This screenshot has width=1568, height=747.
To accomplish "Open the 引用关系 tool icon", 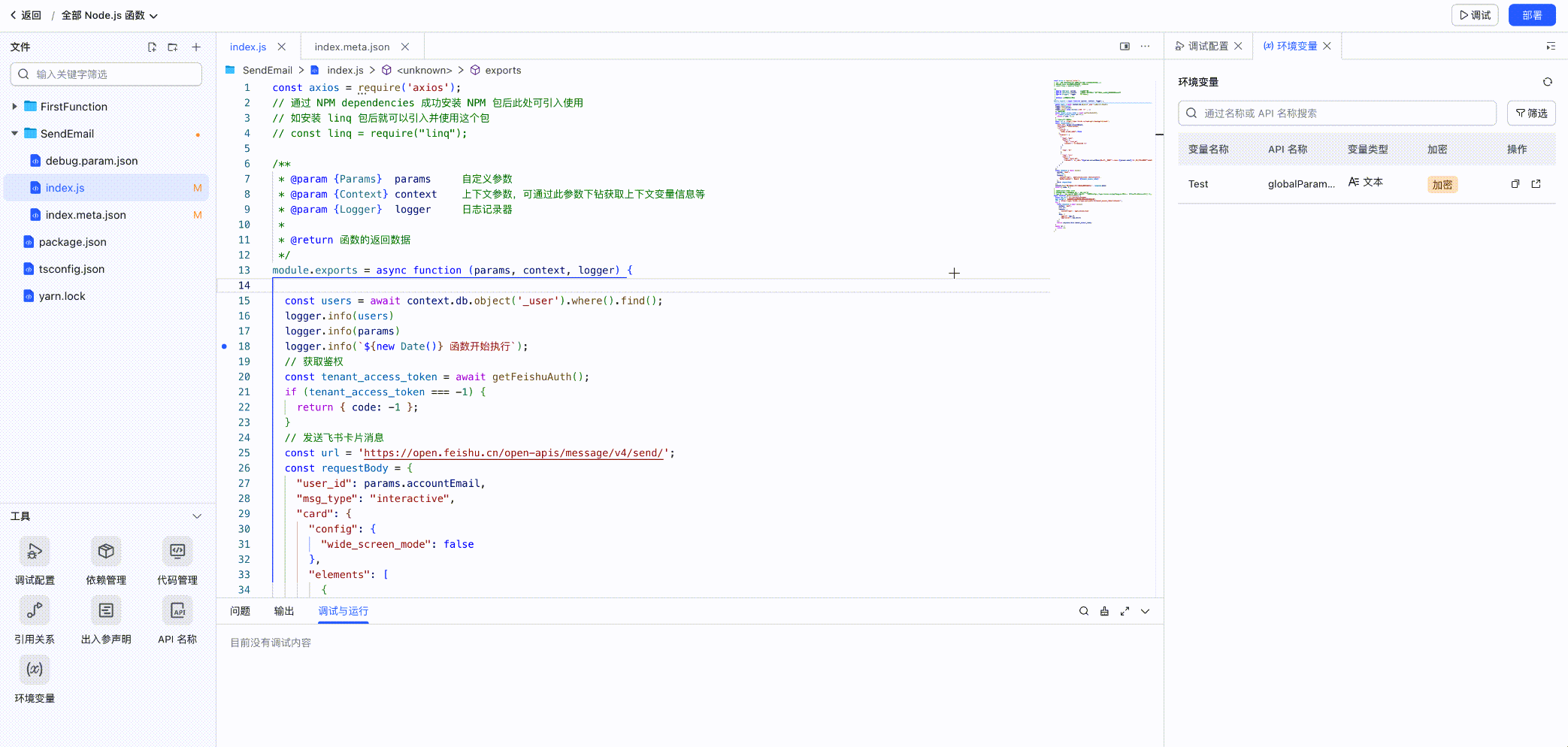I will coord(35,610).
